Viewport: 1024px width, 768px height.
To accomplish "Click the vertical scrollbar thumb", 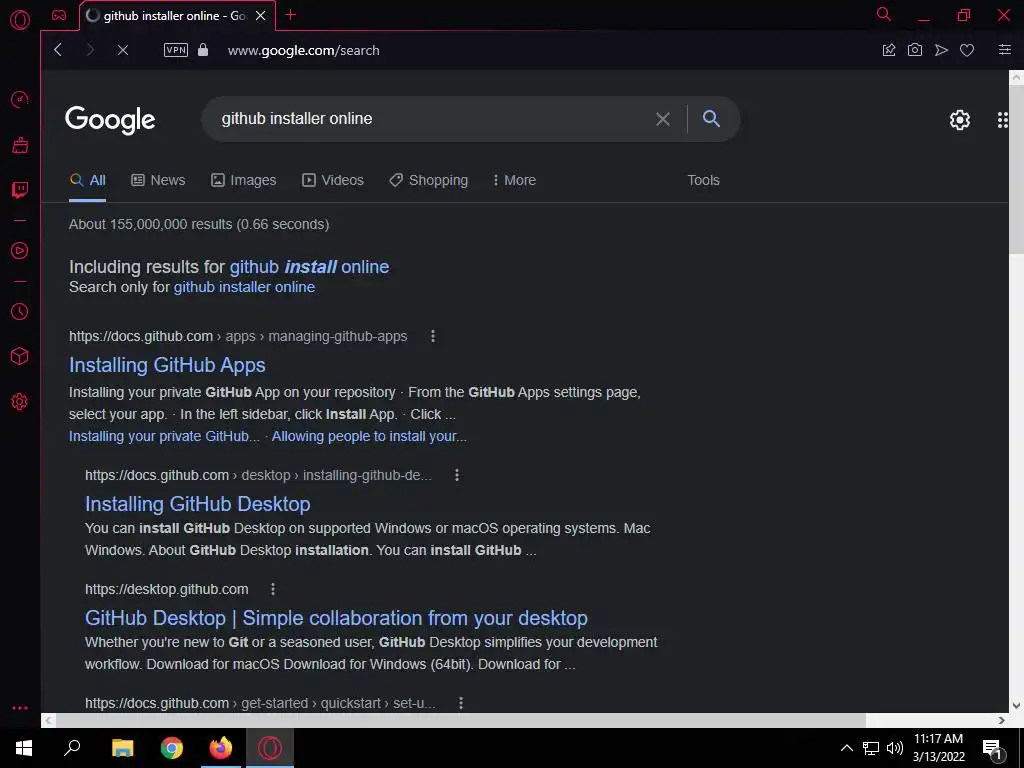I will 1016,170.
